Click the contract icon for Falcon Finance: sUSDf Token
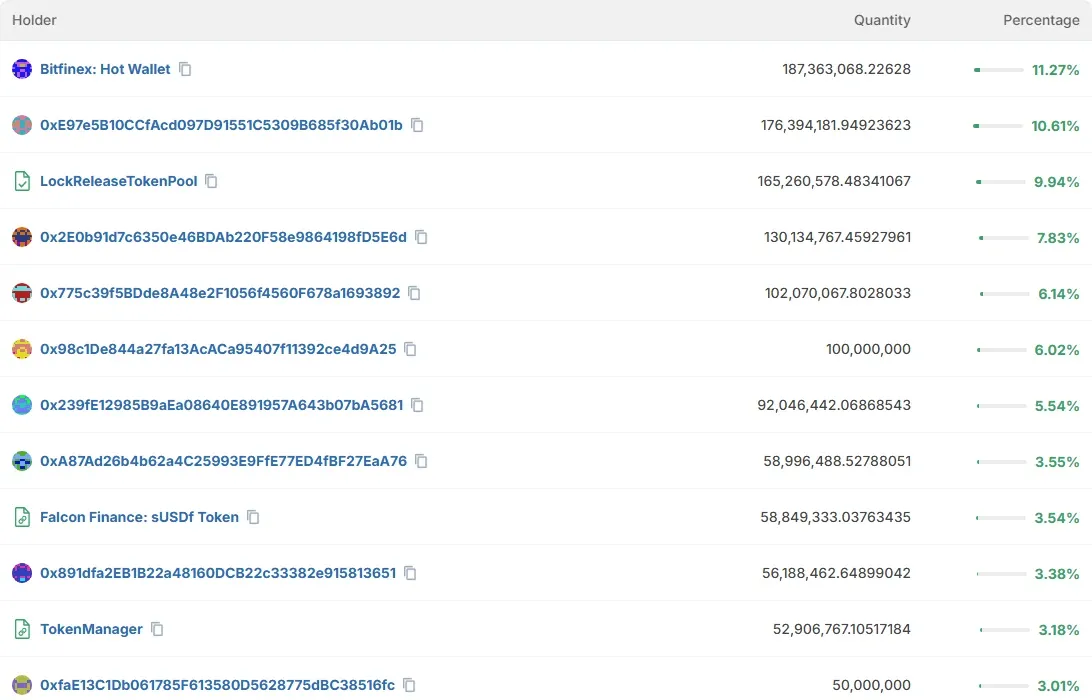The image size is (1092, 700). click(22, 517)
